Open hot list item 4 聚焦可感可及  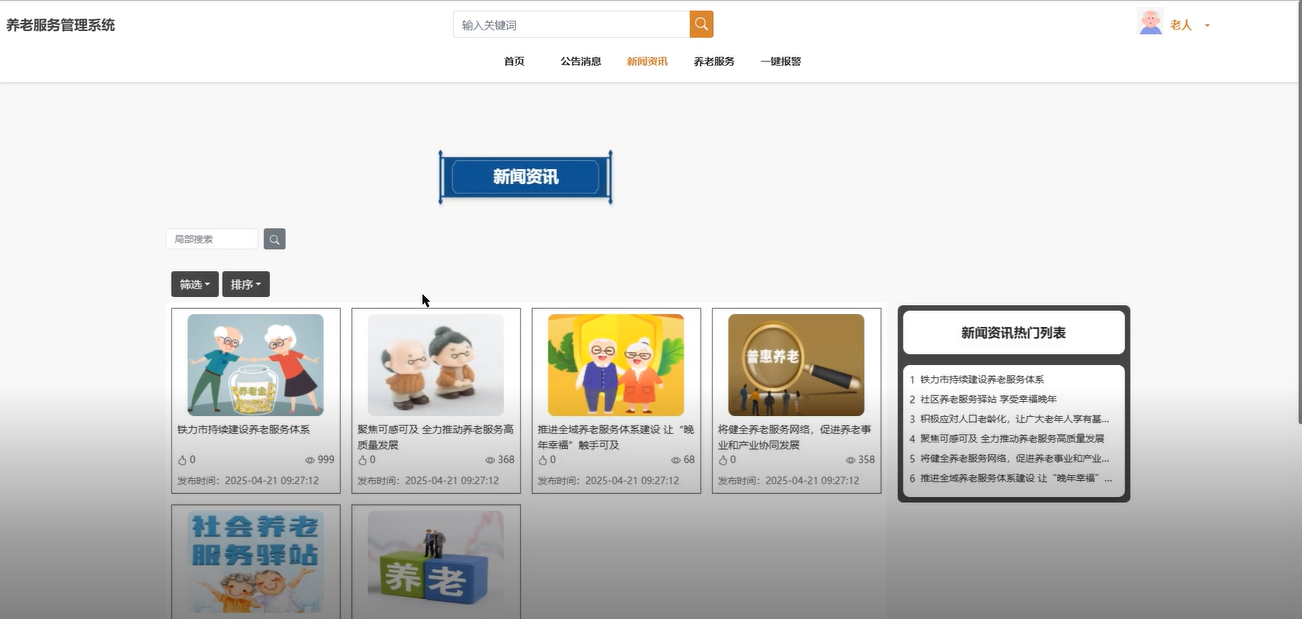(1011, 439)
